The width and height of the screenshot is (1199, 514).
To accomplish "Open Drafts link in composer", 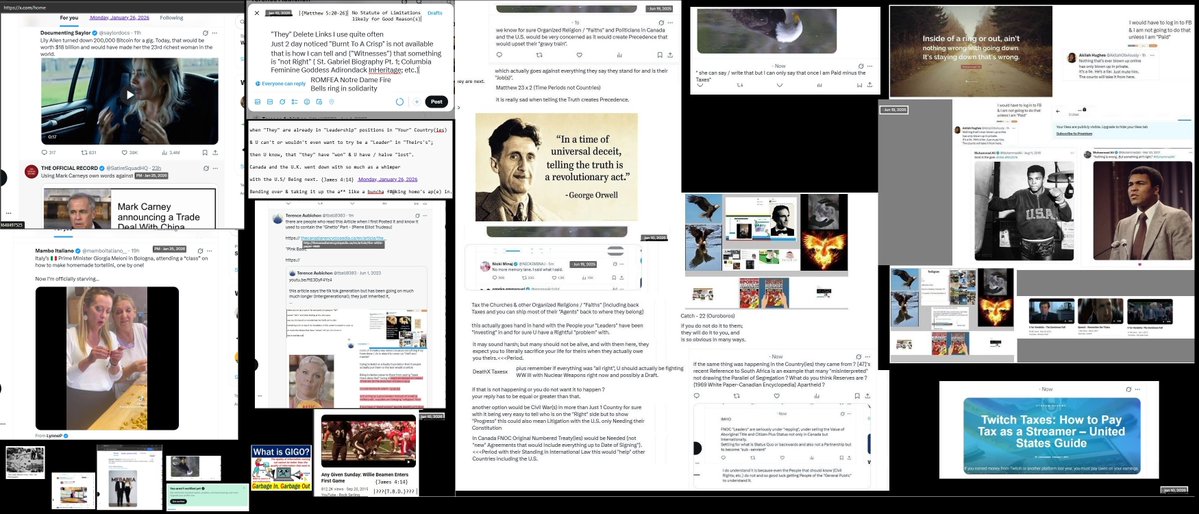I will click(x=434, y=13).
